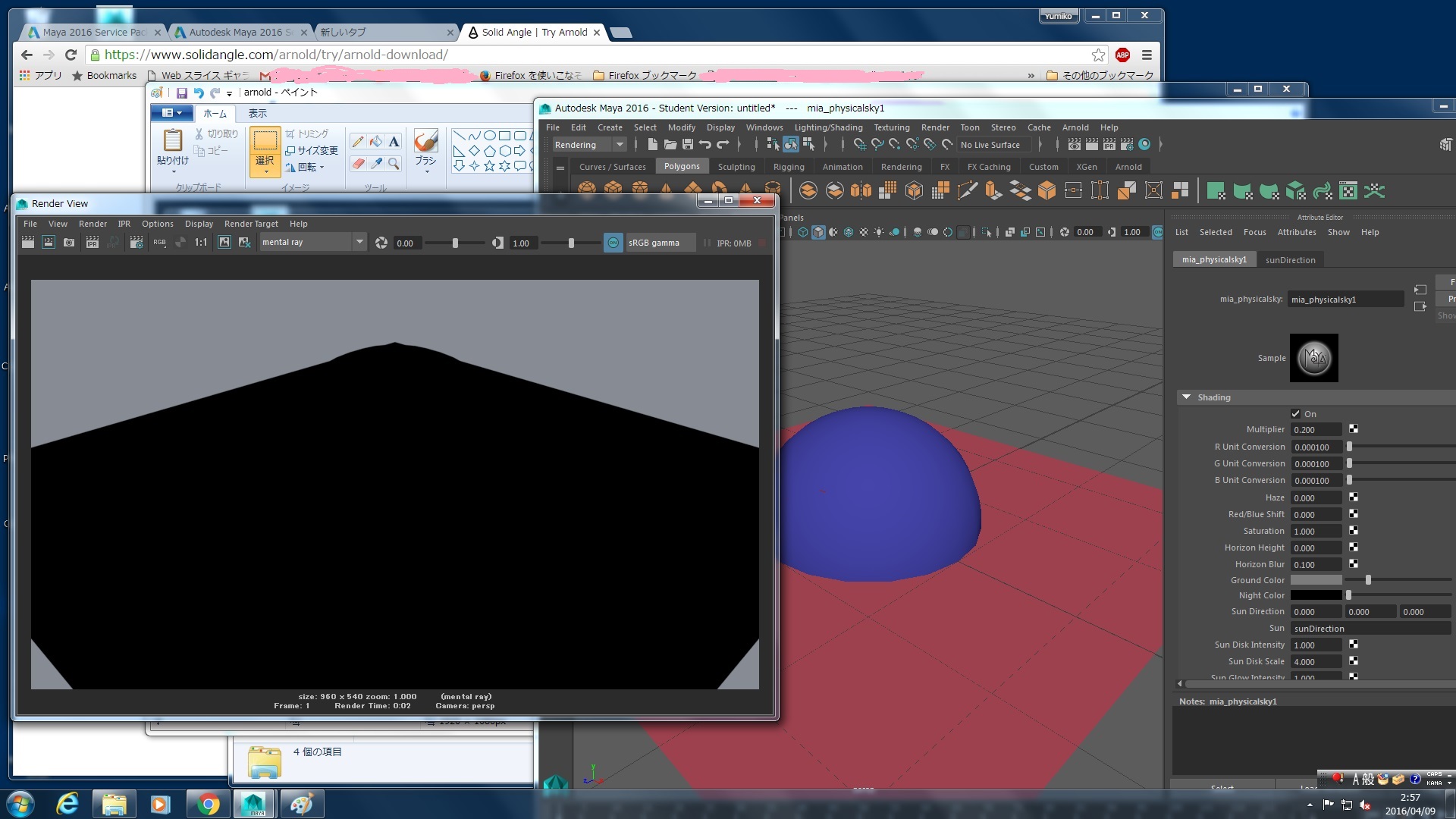Adjust exposure slider in Render View

tap(455, 243)
